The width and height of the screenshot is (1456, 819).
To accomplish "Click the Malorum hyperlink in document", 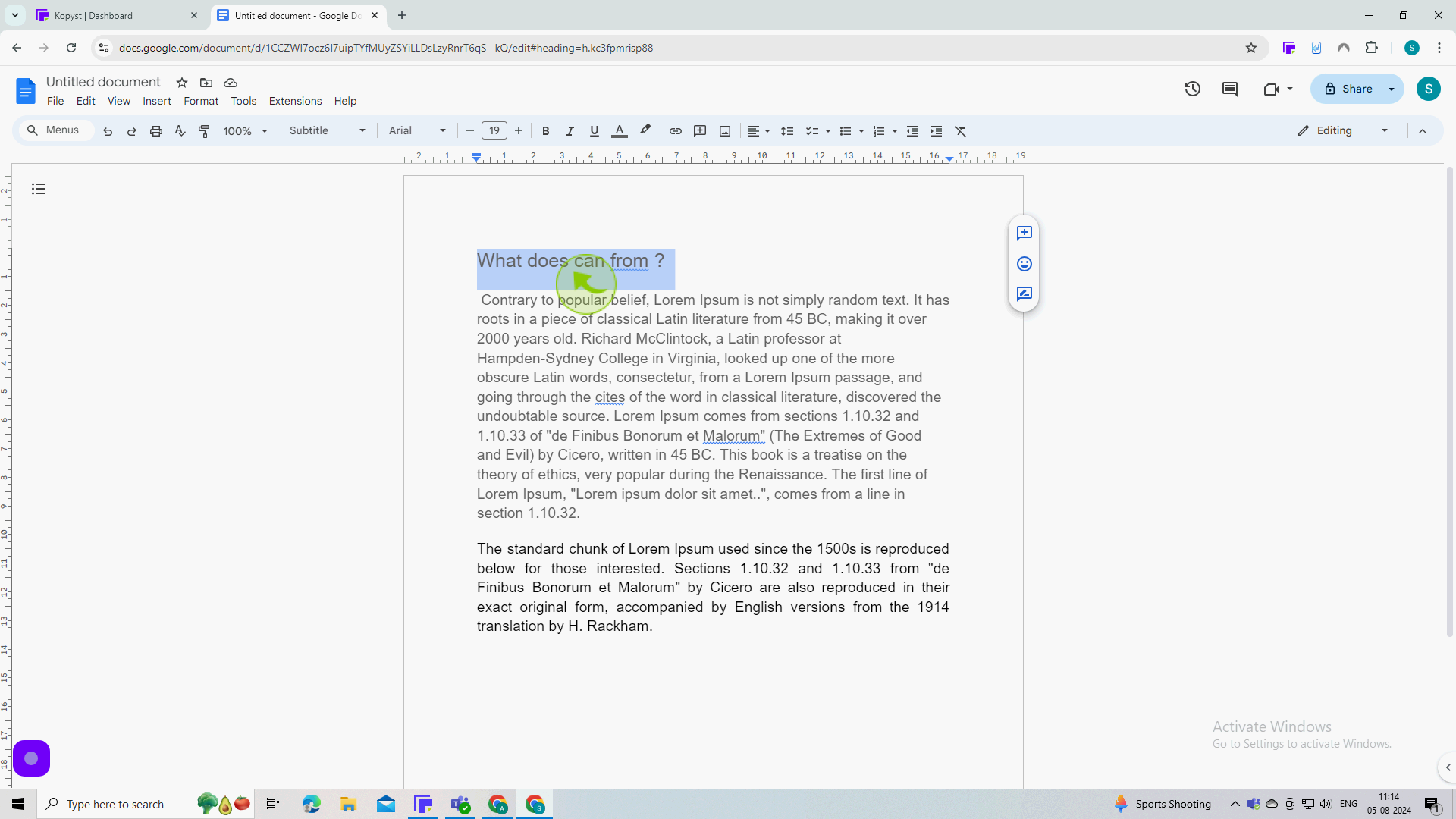I will pyautogui.click(x=731, y=435).
